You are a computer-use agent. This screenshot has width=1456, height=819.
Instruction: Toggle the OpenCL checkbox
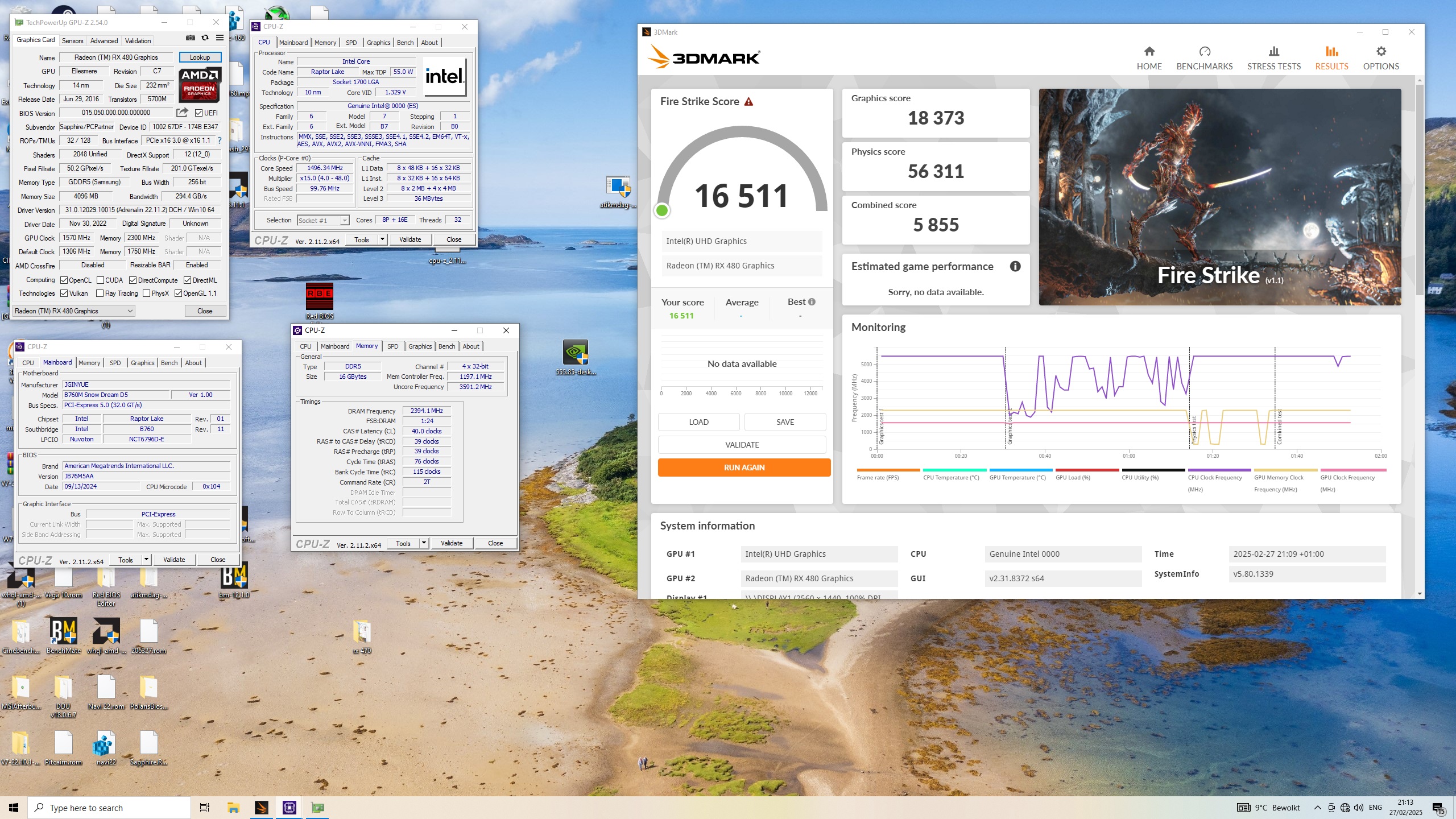(64, 280)
